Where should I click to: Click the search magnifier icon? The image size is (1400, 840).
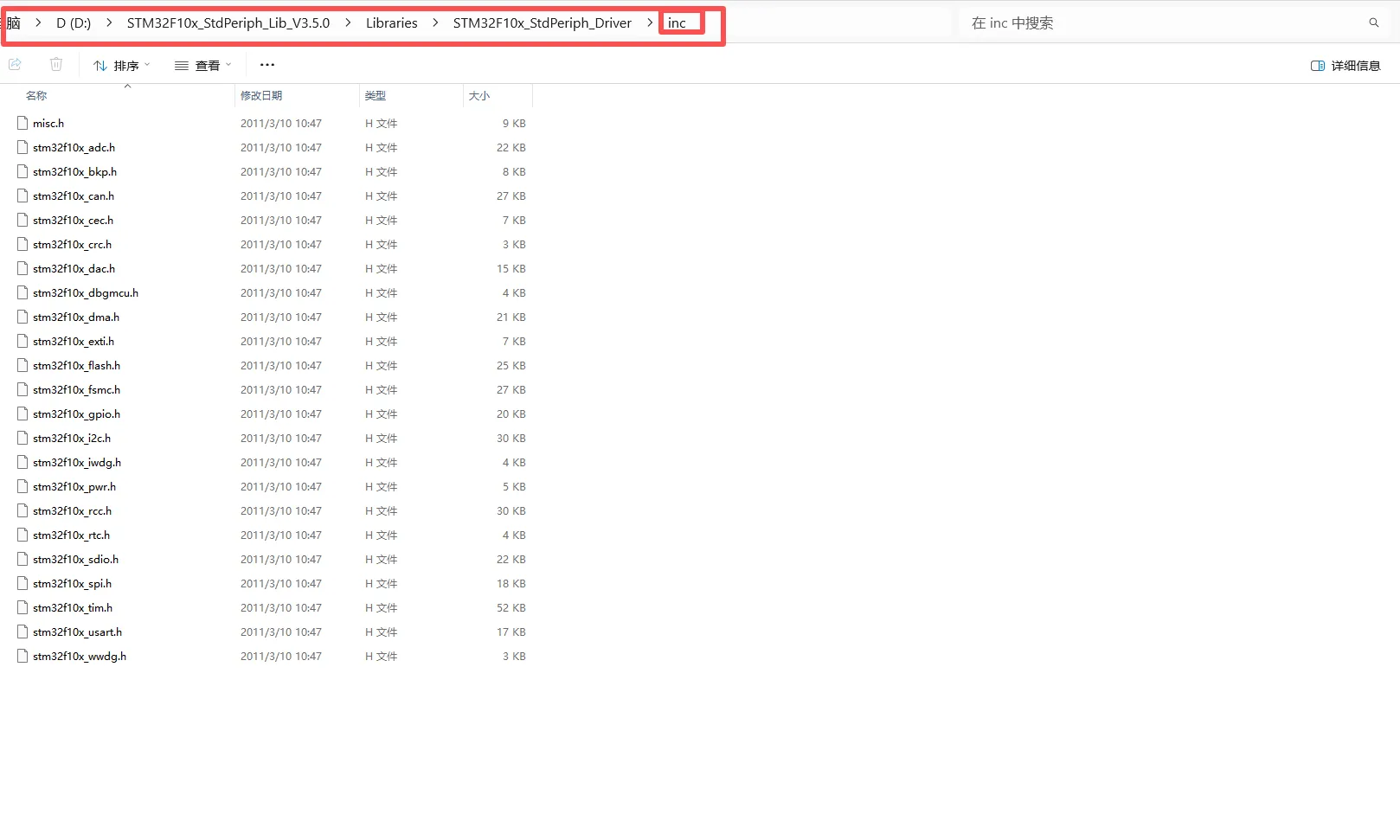pyautogui.click(x=1374, y=23)
